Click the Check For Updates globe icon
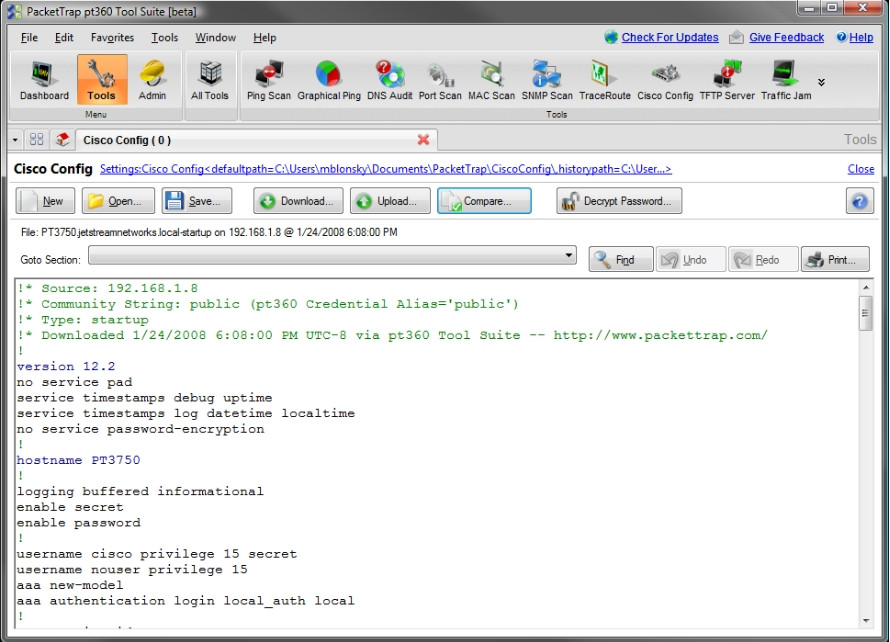 coord(611,37)
